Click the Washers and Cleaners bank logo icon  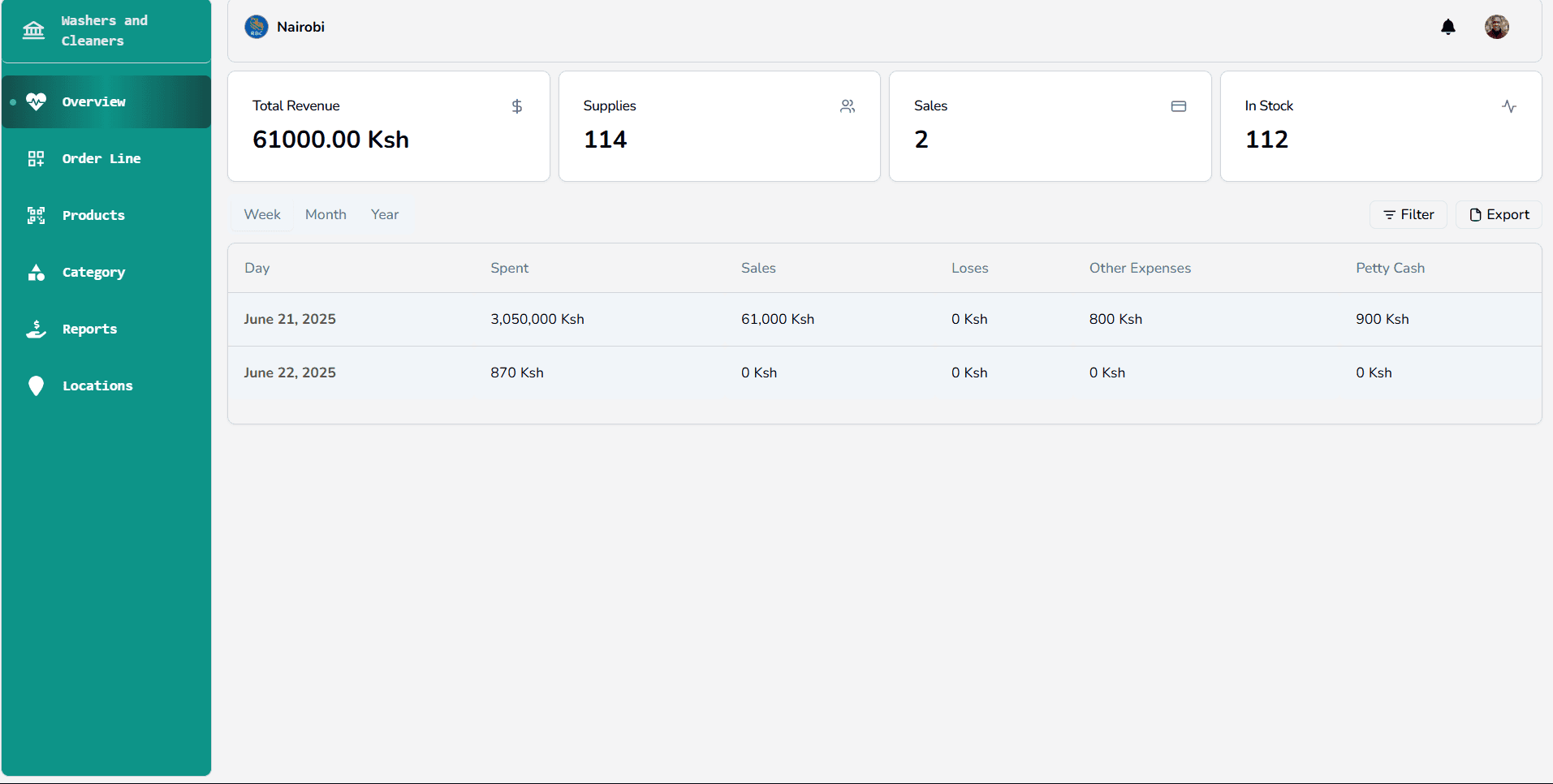pyautogui.click(x=34, y=30)
